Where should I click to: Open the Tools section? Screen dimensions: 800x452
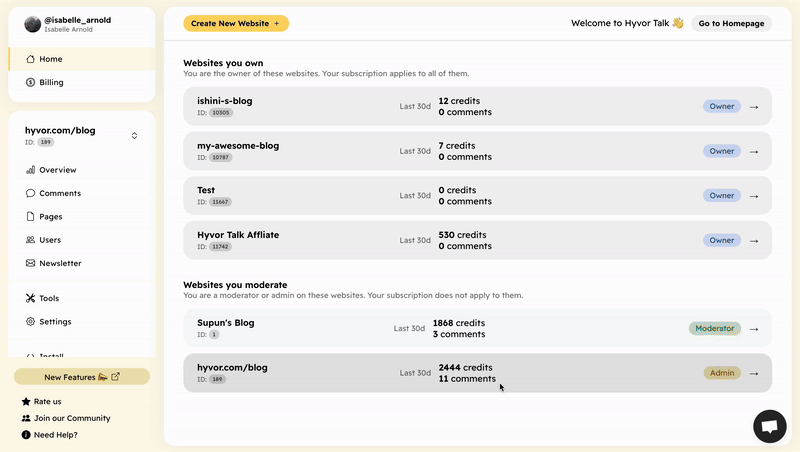pos(82,298)
